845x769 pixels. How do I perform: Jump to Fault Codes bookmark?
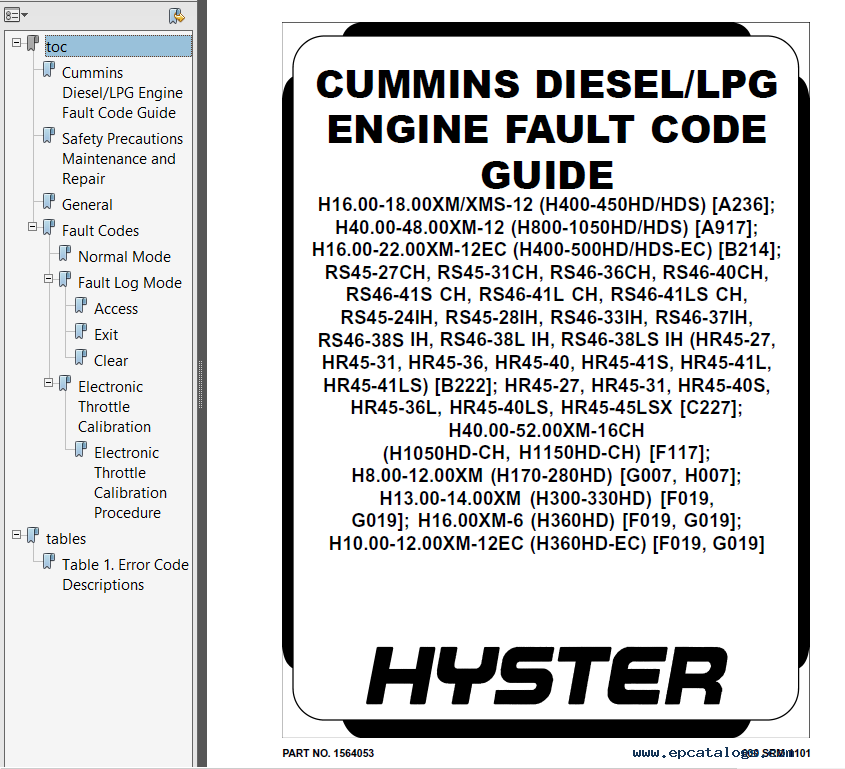pyautogui.click(x=100, y=231)
